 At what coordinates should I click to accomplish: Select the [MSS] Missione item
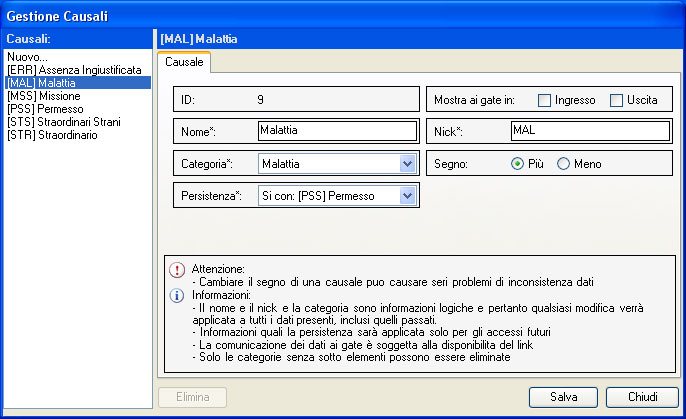(43, 96)
